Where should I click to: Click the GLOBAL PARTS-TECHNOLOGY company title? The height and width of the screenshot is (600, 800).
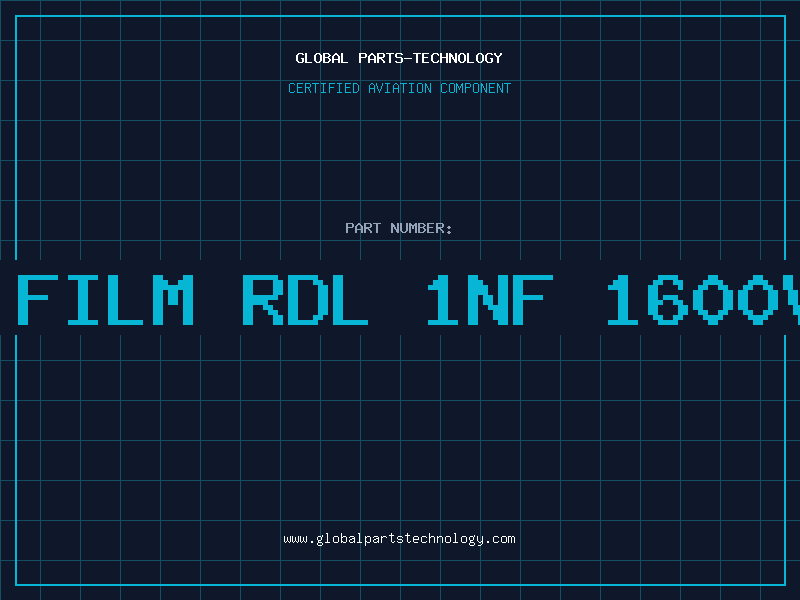(x=399, y=58)
